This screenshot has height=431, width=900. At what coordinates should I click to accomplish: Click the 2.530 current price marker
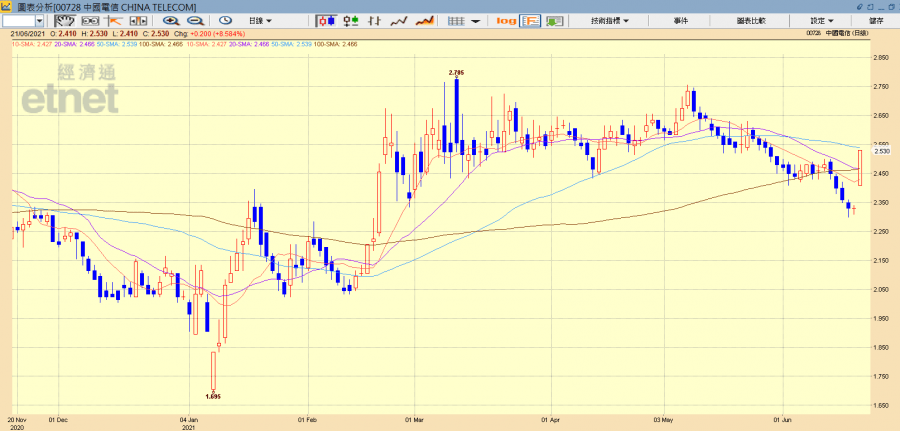point(881,151)
